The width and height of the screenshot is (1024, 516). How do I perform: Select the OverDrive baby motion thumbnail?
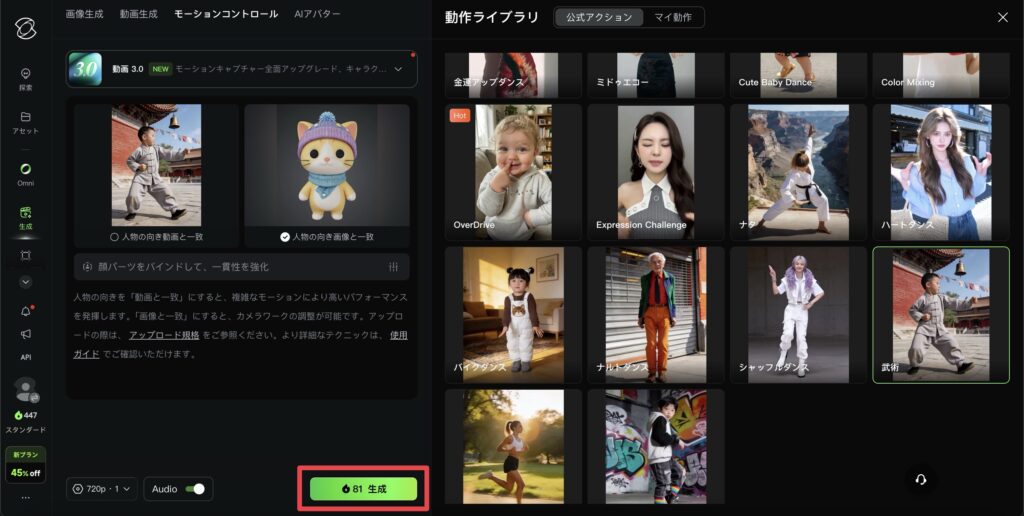(514, 171)
